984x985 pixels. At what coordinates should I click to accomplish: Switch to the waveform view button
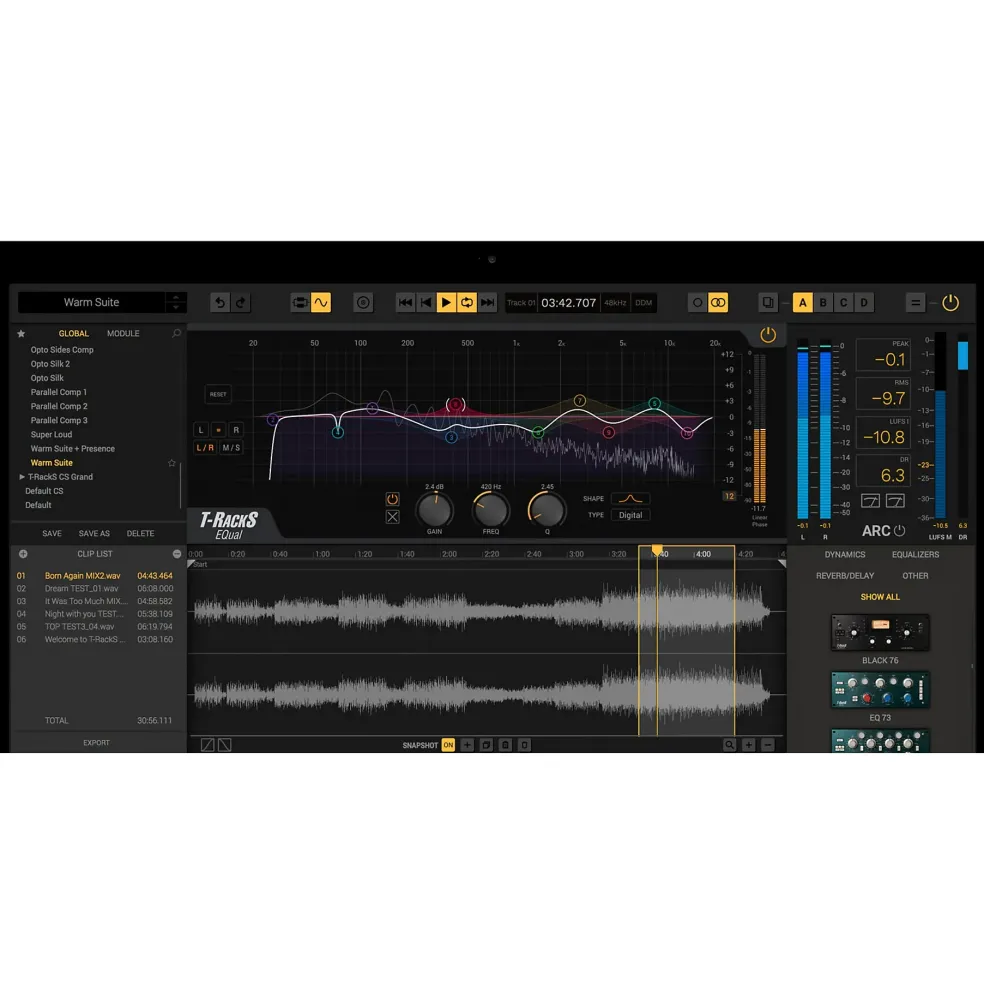[321, 303]
